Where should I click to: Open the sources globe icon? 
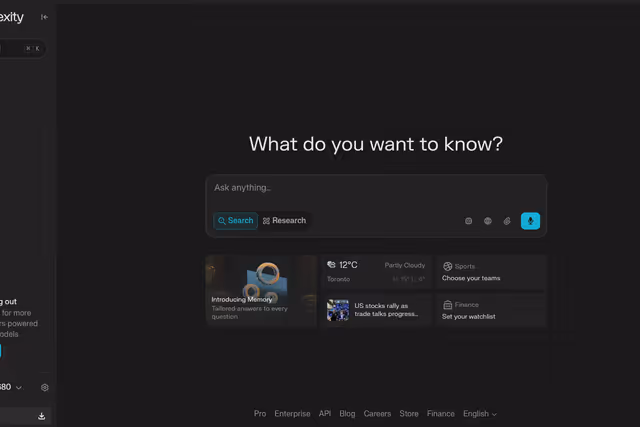[x=488, y=221]
